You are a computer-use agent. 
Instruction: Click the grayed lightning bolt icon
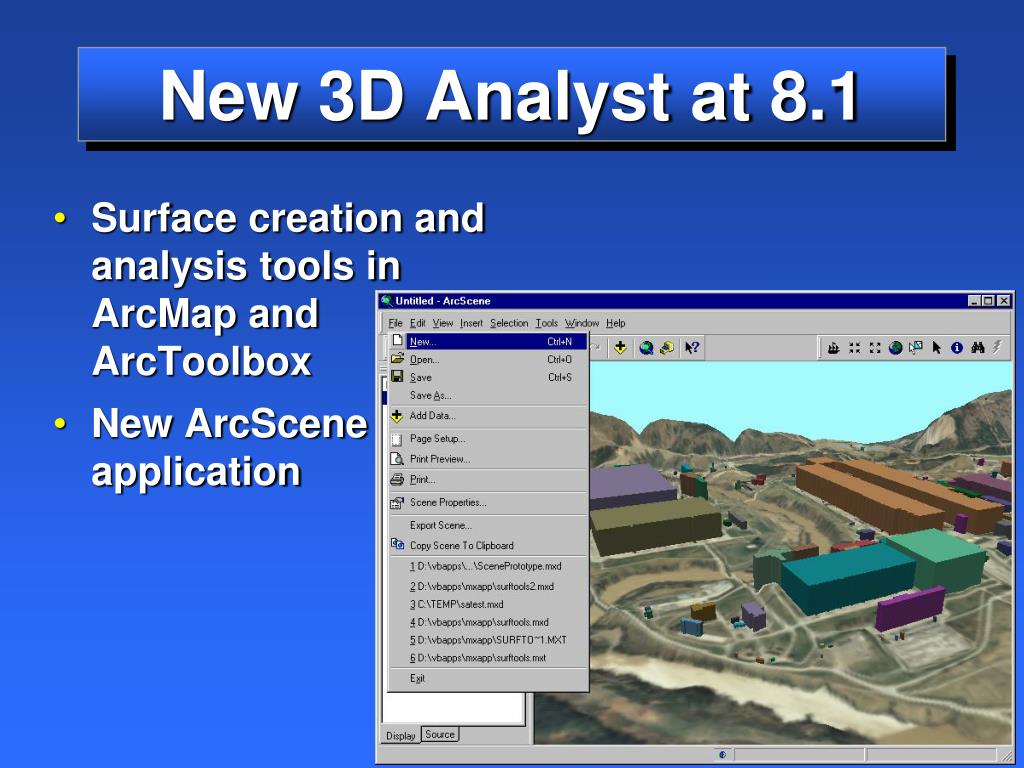tap(997, 347)
